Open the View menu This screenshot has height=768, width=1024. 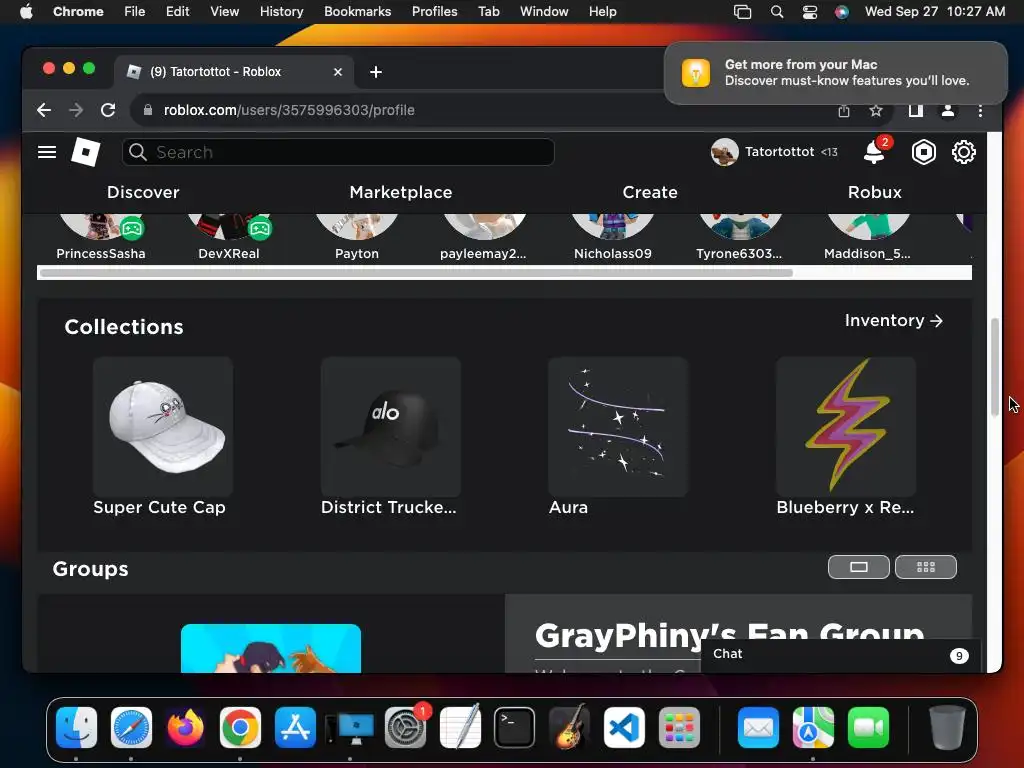(224, 12)
